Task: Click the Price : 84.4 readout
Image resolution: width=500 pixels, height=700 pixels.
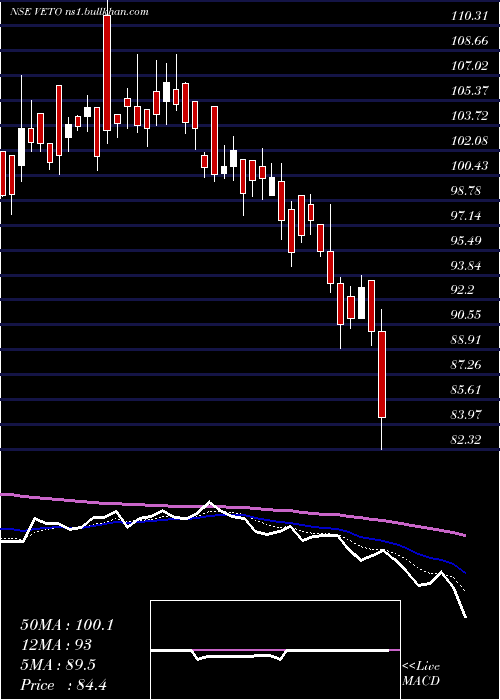Action: 63,685
